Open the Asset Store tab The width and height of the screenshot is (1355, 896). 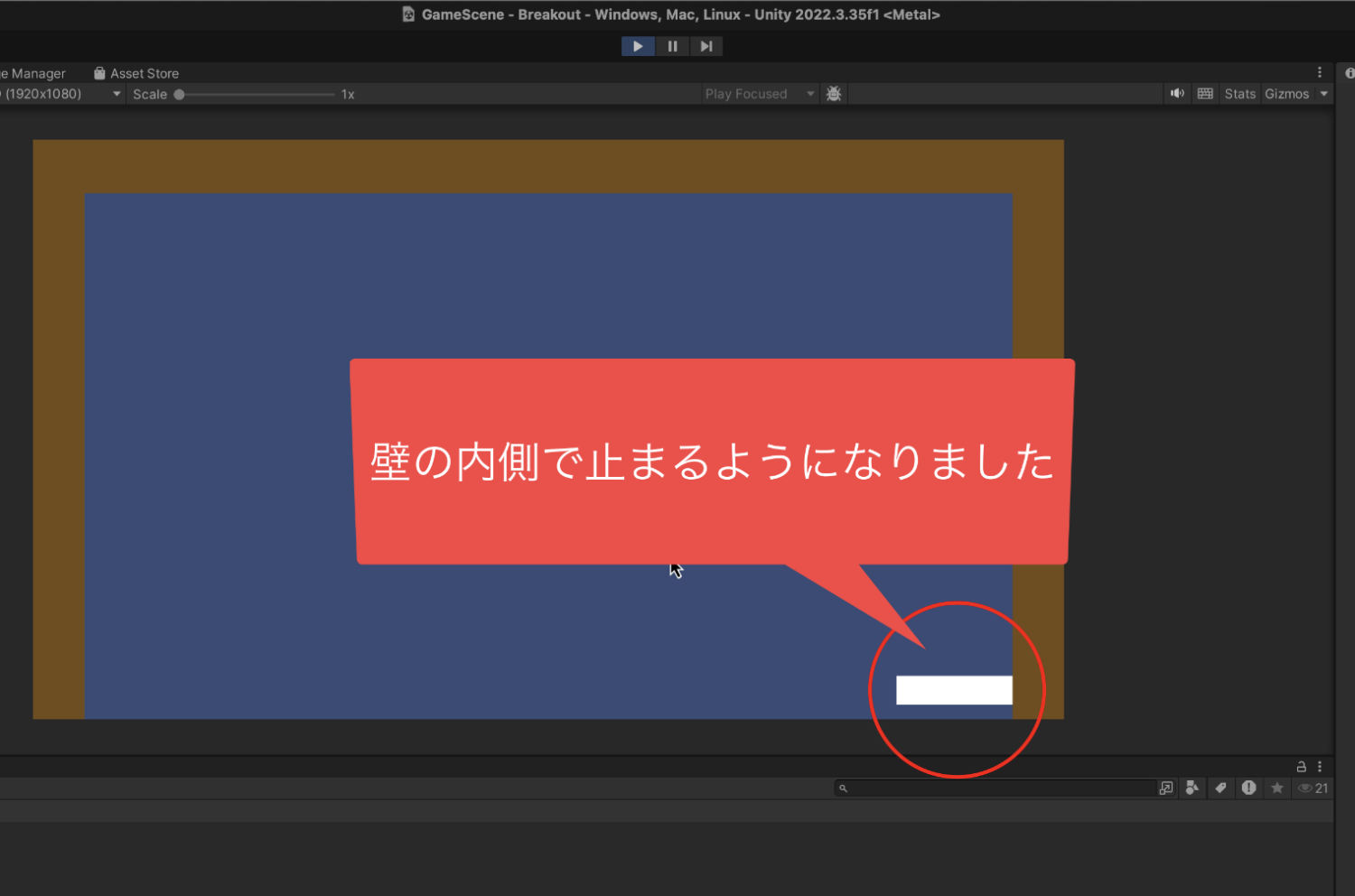(x=136, y=73)
